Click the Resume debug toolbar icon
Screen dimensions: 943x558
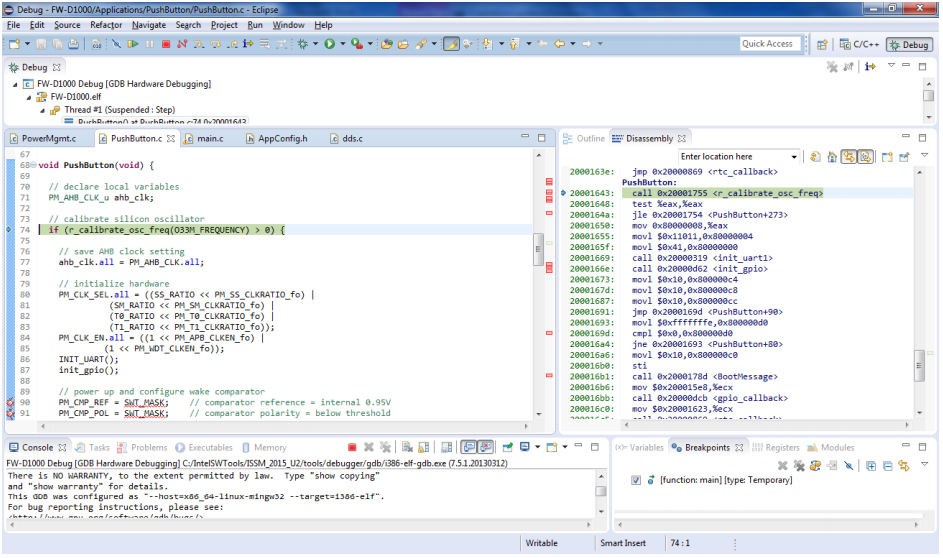tap(133, 44)
